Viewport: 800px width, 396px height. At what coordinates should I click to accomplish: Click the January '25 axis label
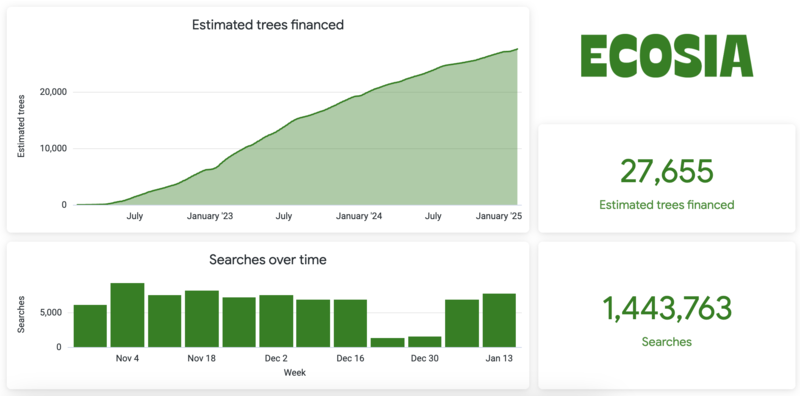coord(499,216)
